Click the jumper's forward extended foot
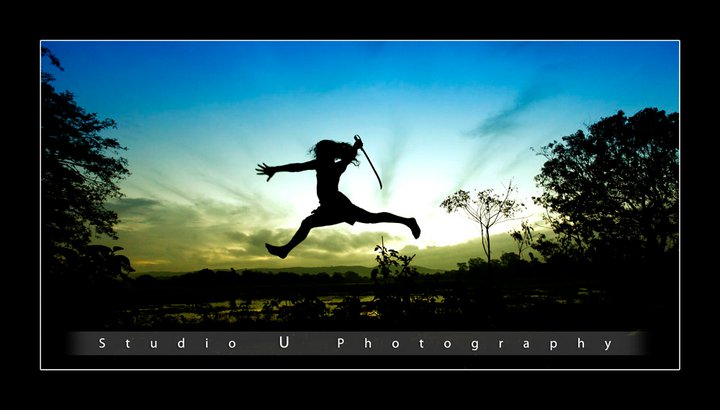 tap(413, 227)
